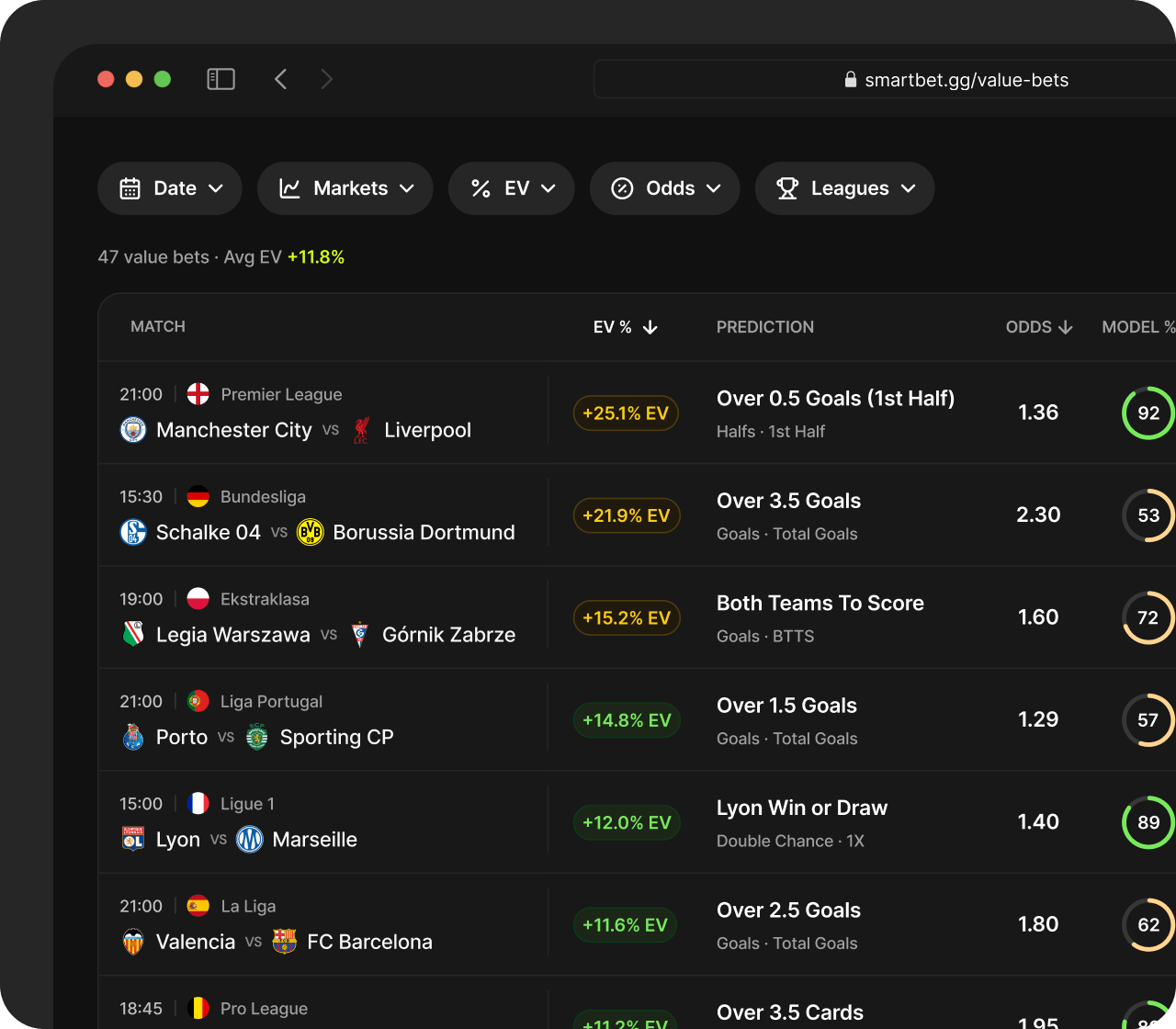Click the Borussia Dortmund crest
Image resolution: width=1176 pixels, height=1029 pixels.
click(x=311, y=532)
